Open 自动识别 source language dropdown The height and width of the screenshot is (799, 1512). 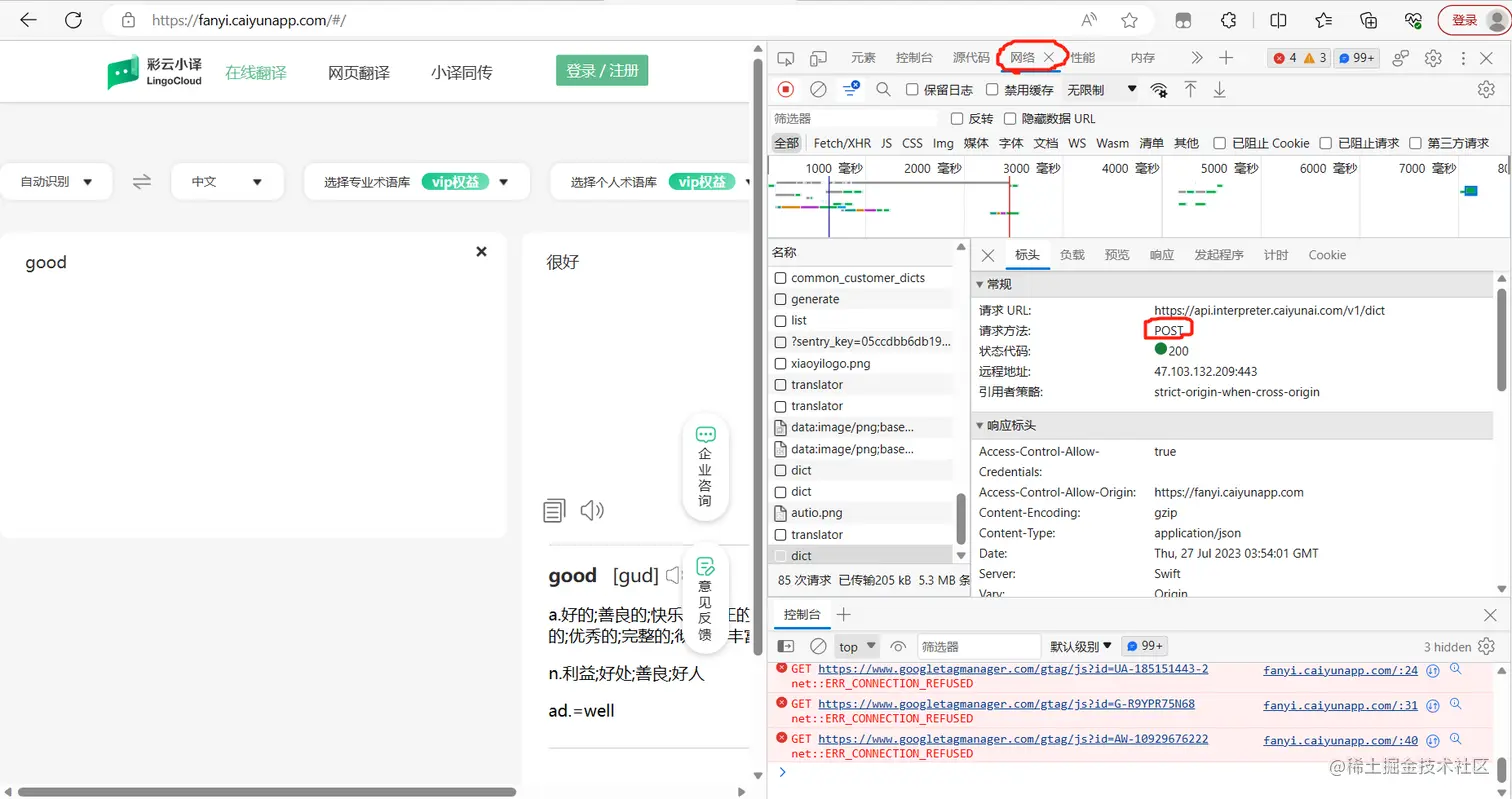[x=57, y=182]
